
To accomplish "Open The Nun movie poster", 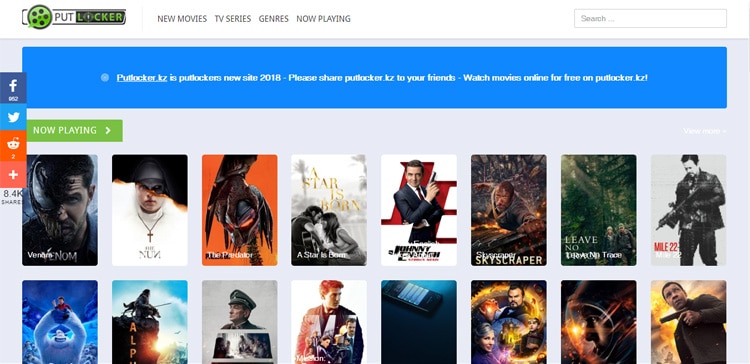I will 150,210.
